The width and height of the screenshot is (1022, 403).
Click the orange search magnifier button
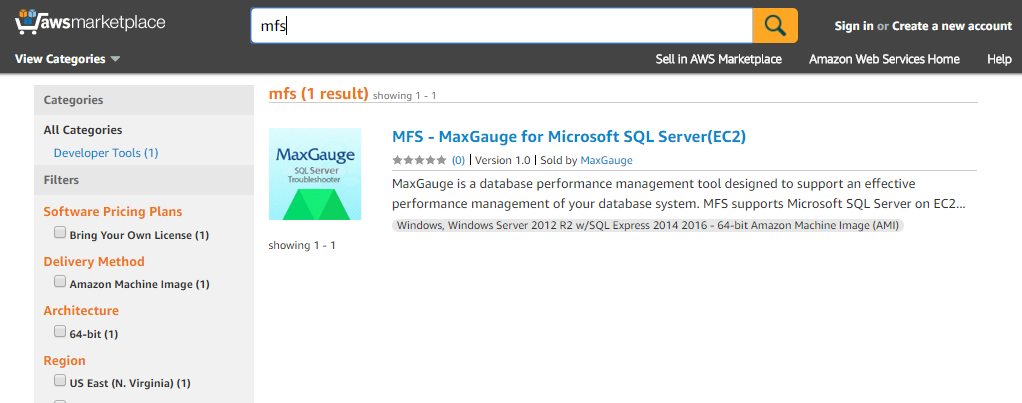(775, 26)
